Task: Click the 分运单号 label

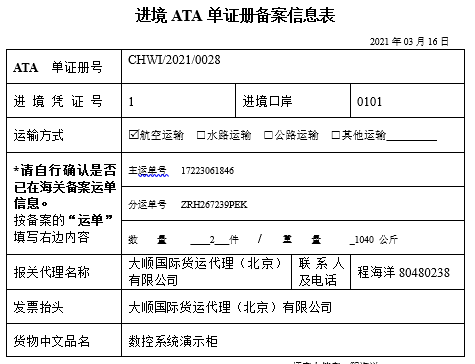Action: coord(147,204)
